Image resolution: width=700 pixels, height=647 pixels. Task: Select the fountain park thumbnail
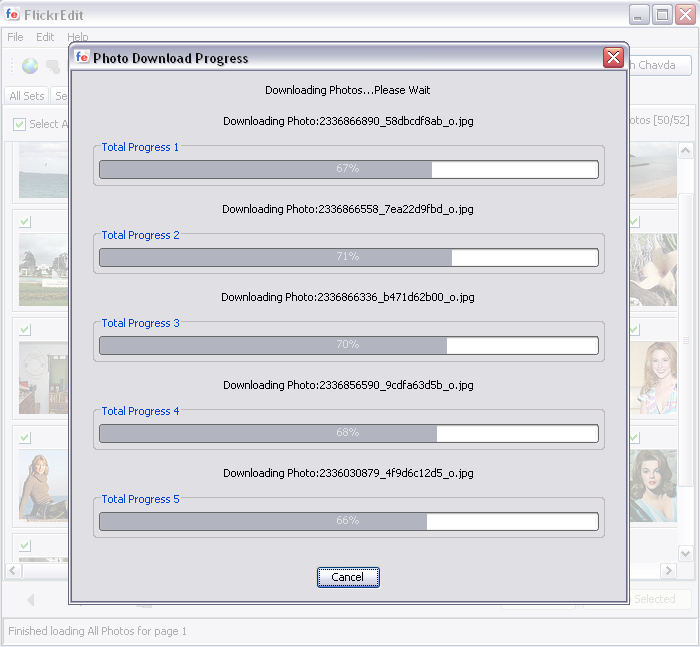(43, 269)
